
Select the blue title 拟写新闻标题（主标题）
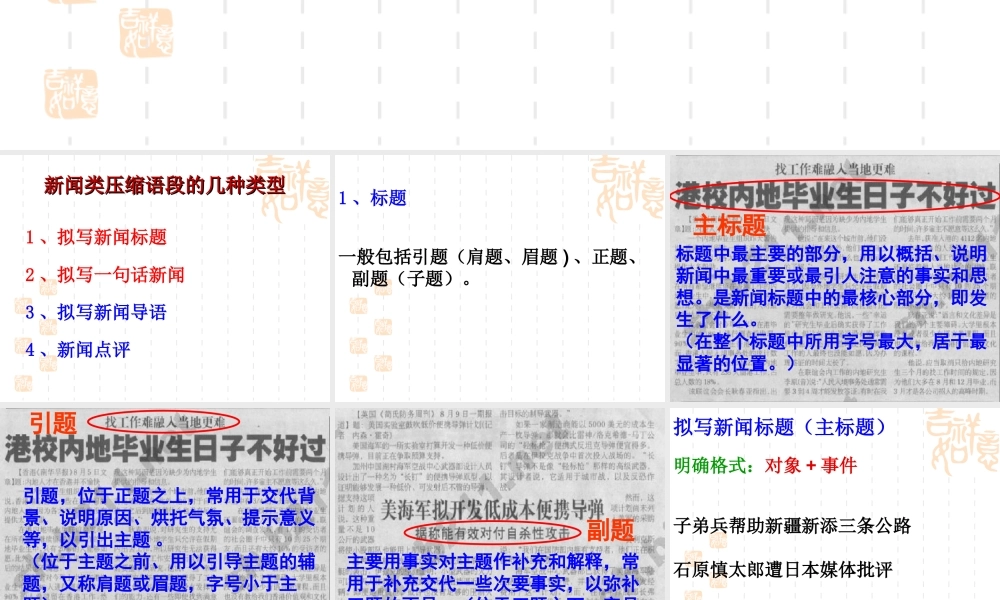click(x=781, y=427)
